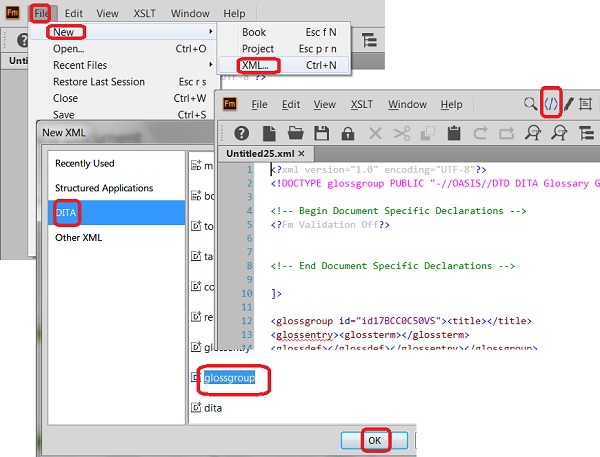Expand Recent Files submenu

(122, 65)
